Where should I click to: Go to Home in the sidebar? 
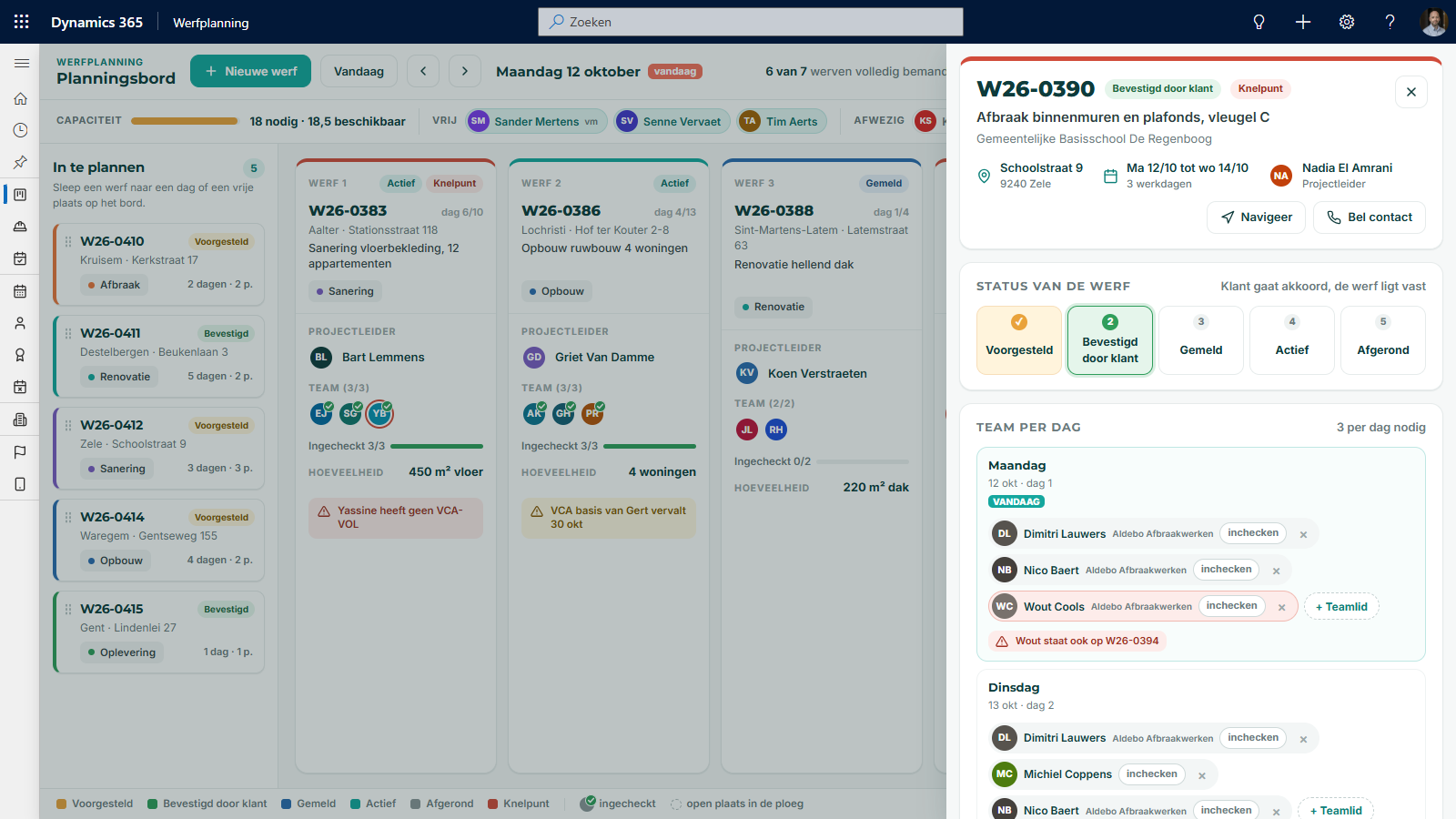[20, 98]
